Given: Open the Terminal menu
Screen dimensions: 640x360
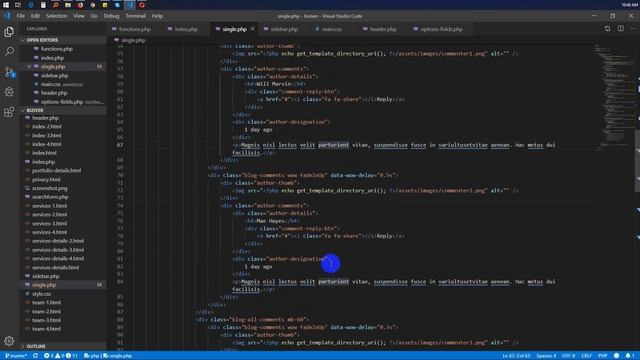Looking at the screenshot, I should (x=135, y=16).
